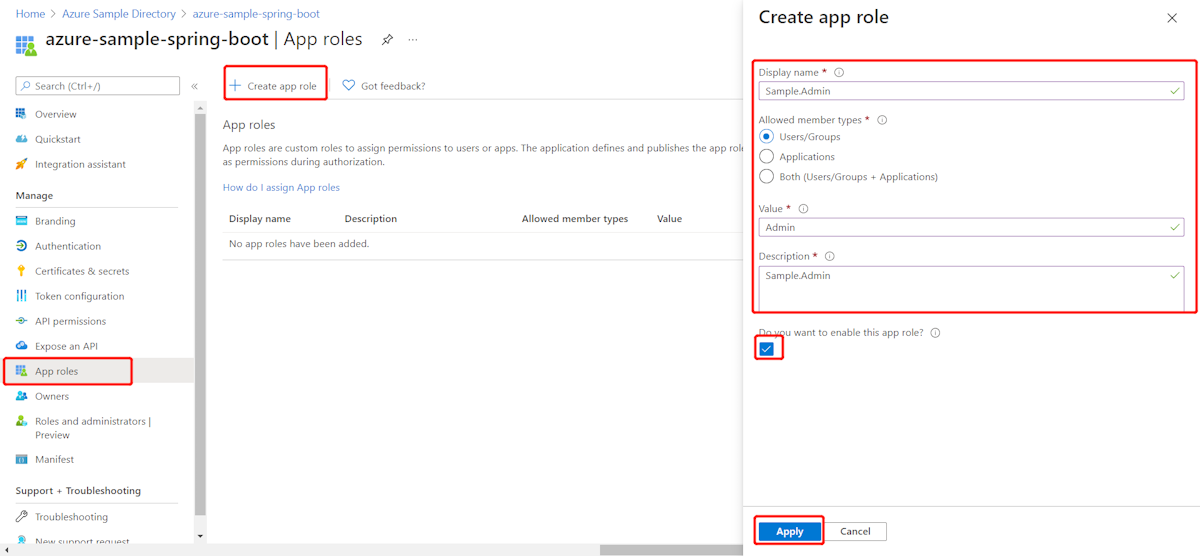The height and width of the screenshot is (556, 1200).
Task: Select the Applications radio button
Action: [767, 157]
